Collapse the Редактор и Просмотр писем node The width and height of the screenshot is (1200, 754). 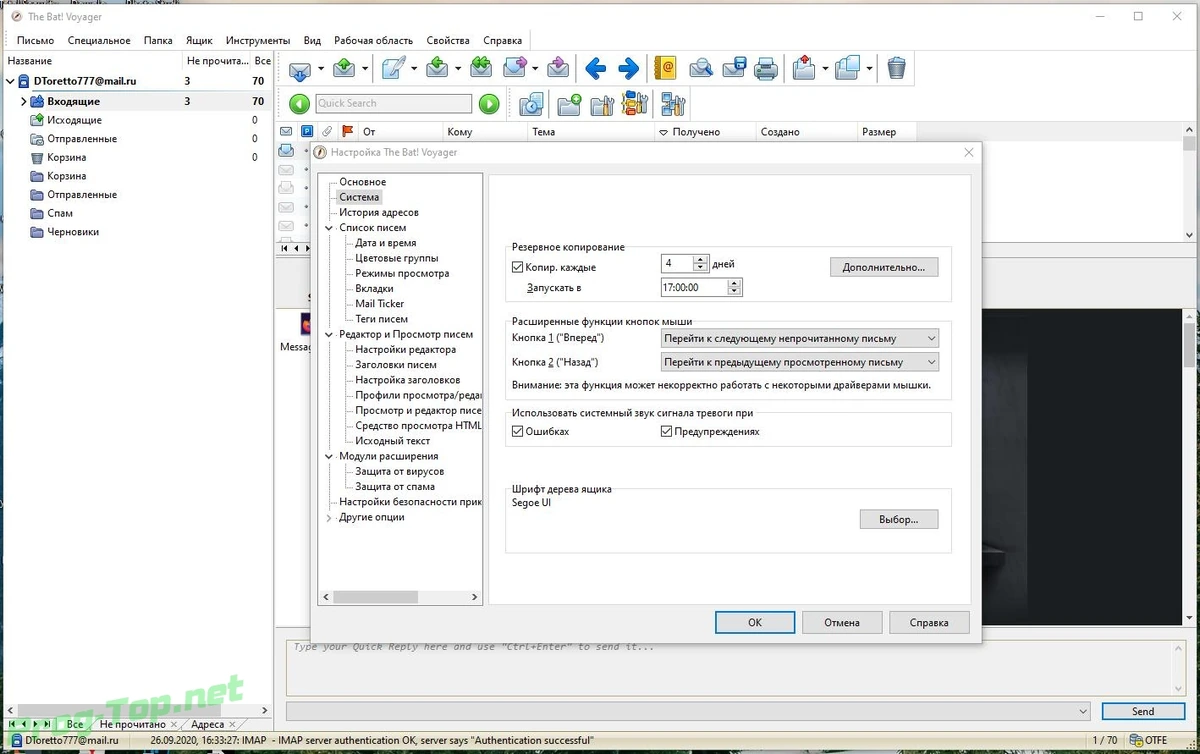click(329, 334)
